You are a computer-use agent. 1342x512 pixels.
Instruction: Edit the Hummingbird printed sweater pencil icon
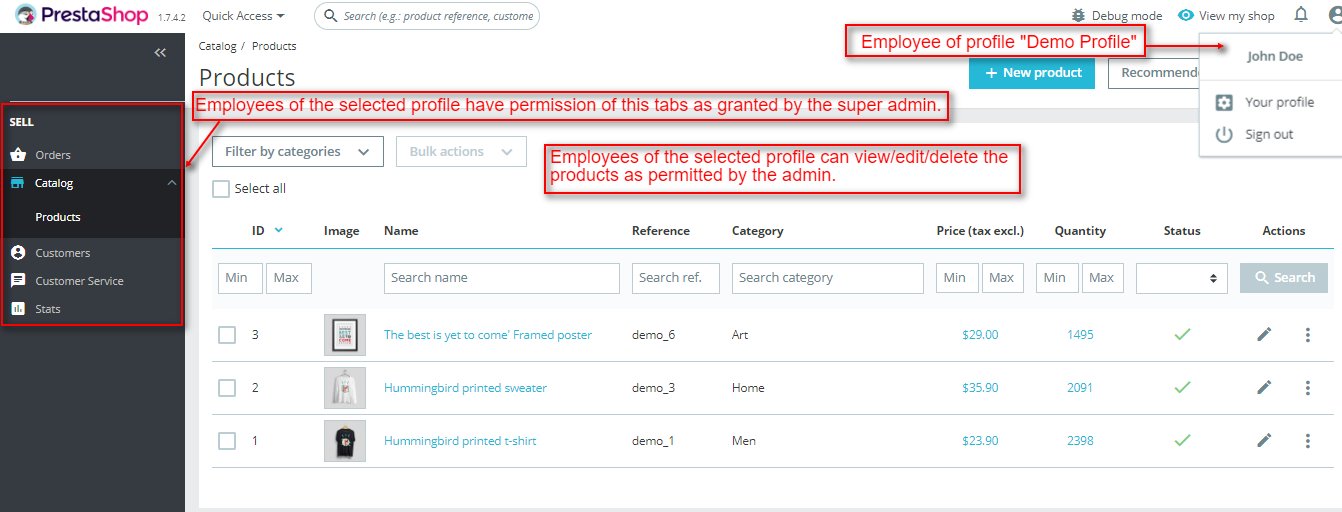[1264, 387]
